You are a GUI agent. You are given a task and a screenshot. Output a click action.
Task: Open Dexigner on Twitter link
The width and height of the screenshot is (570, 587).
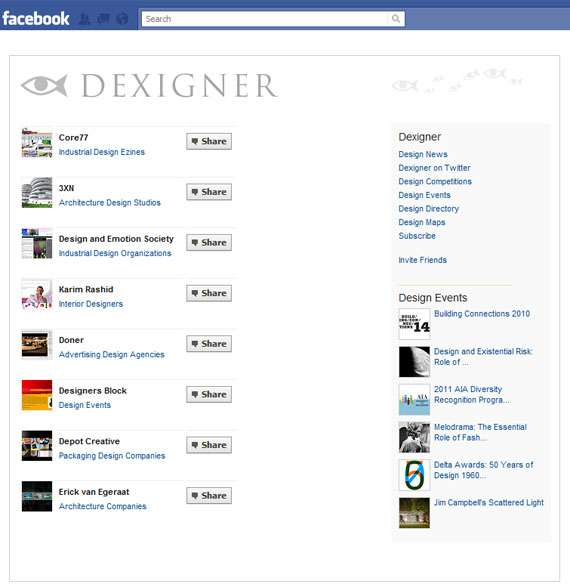point(435,168)
